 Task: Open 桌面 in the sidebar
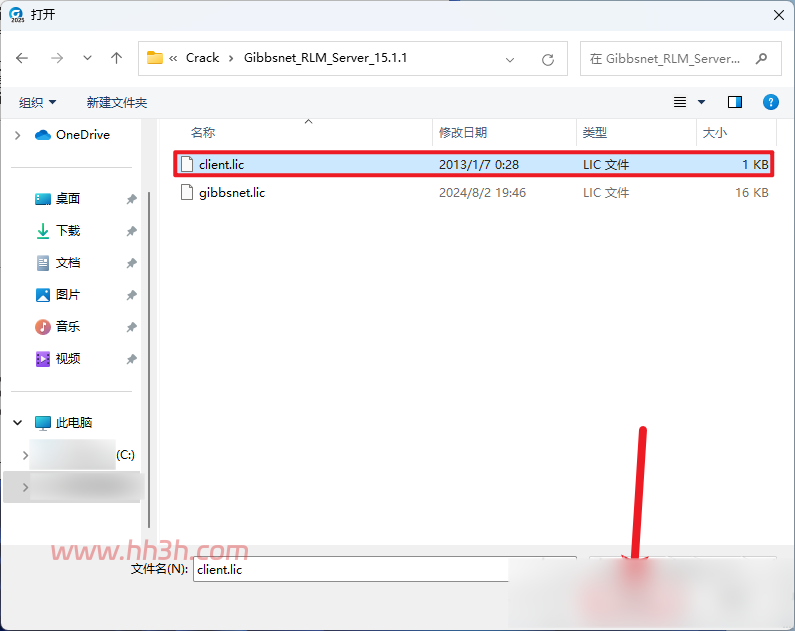pyautogui.click(x=57, y=199)
